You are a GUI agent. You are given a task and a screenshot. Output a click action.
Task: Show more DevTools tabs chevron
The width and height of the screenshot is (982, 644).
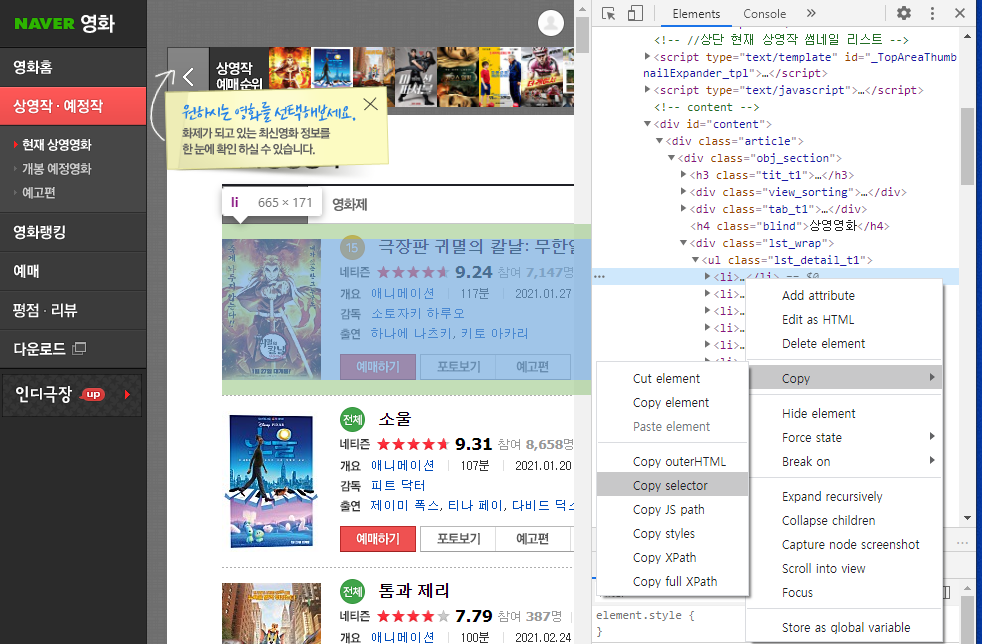tap(811, 13)
